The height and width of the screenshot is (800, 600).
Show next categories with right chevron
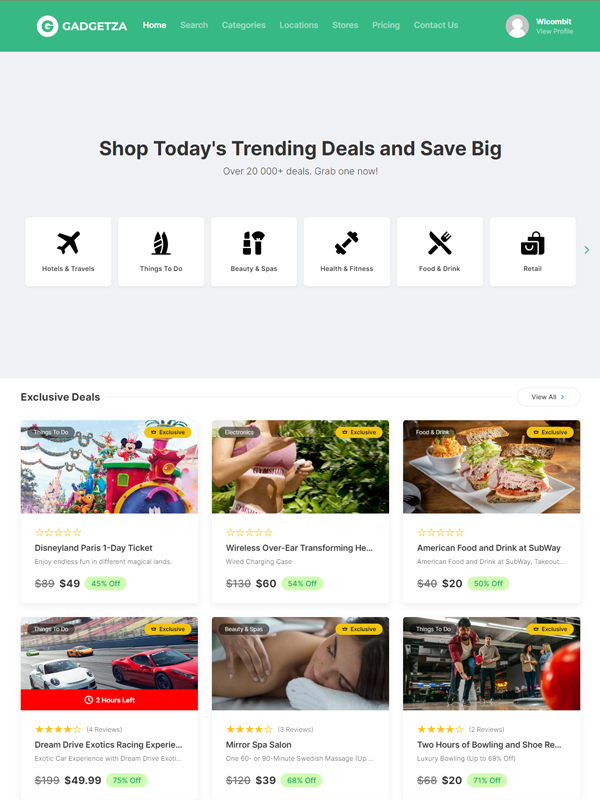(x=587, y=250)
